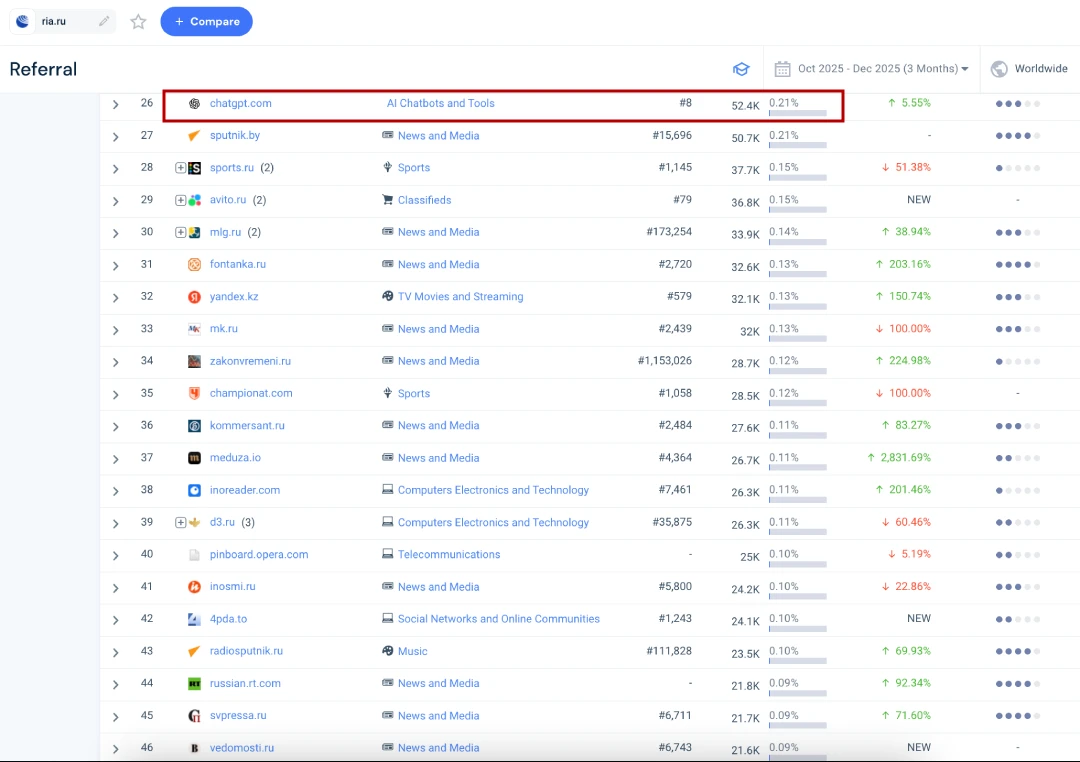Expand row 26 chatgpt.com details chevron
Image resolution: width=1080 pixels, height=762 pixels.
coord(116,104)
